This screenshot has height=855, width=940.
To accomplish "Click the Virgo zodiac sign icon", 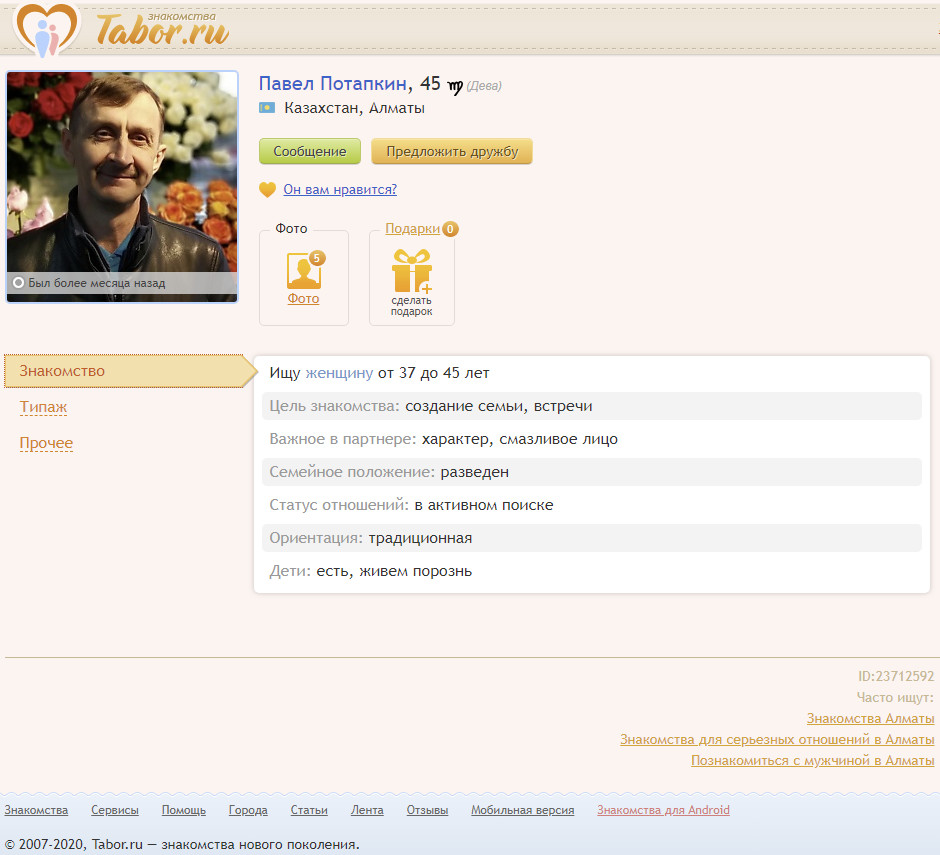I will [455, 87].
